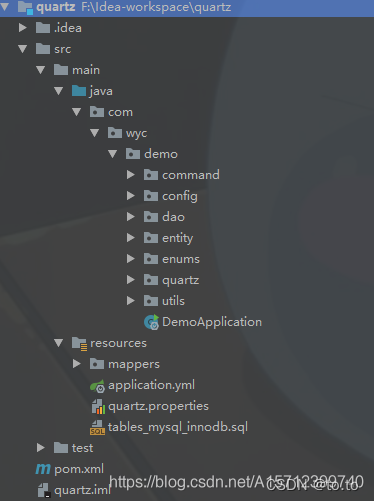The height and width of the screenshot is (501, 374).
Task: Click the blue java source root icon
Action: tap(79, 91)
